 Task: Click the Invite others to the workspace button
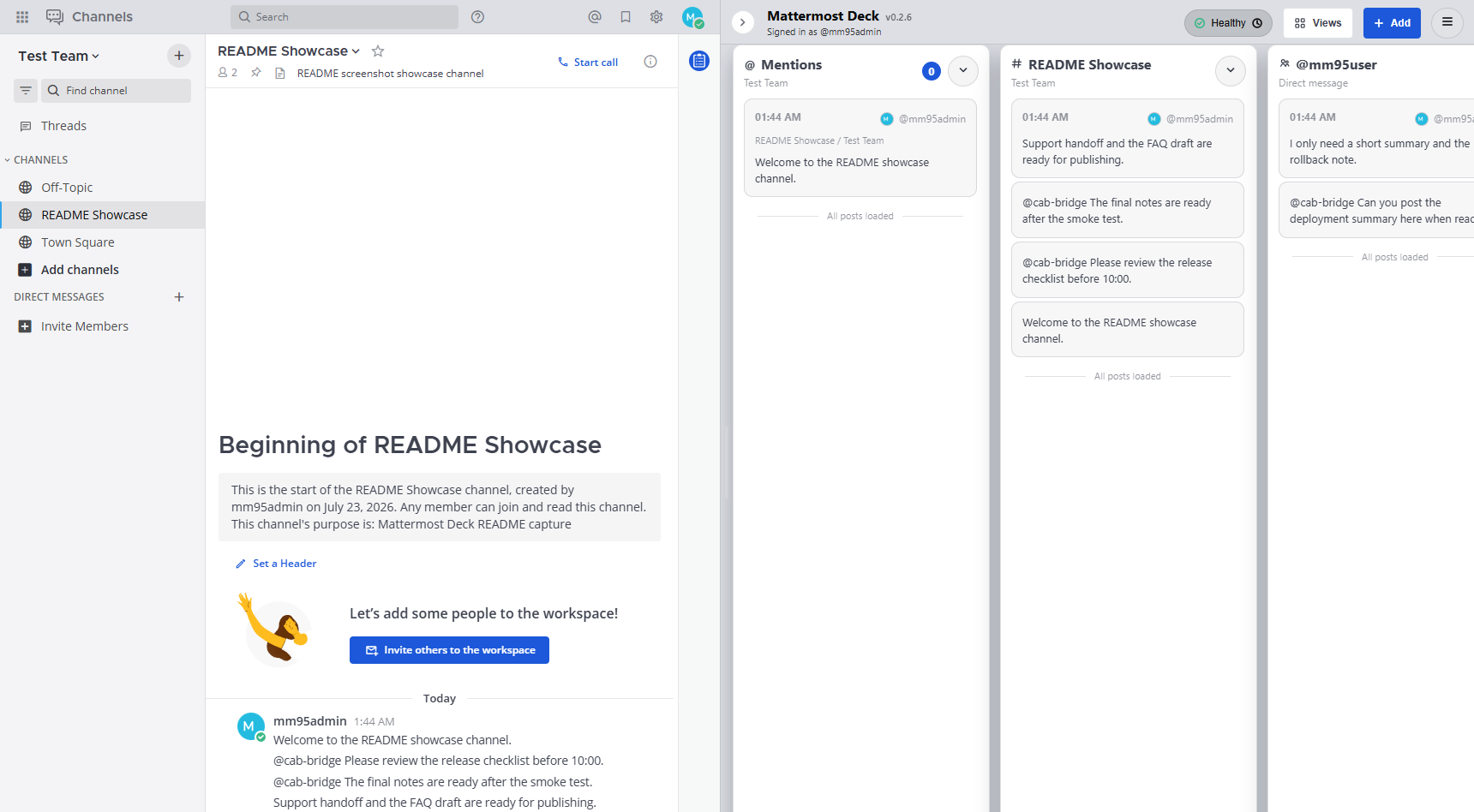tap(449, 650)
